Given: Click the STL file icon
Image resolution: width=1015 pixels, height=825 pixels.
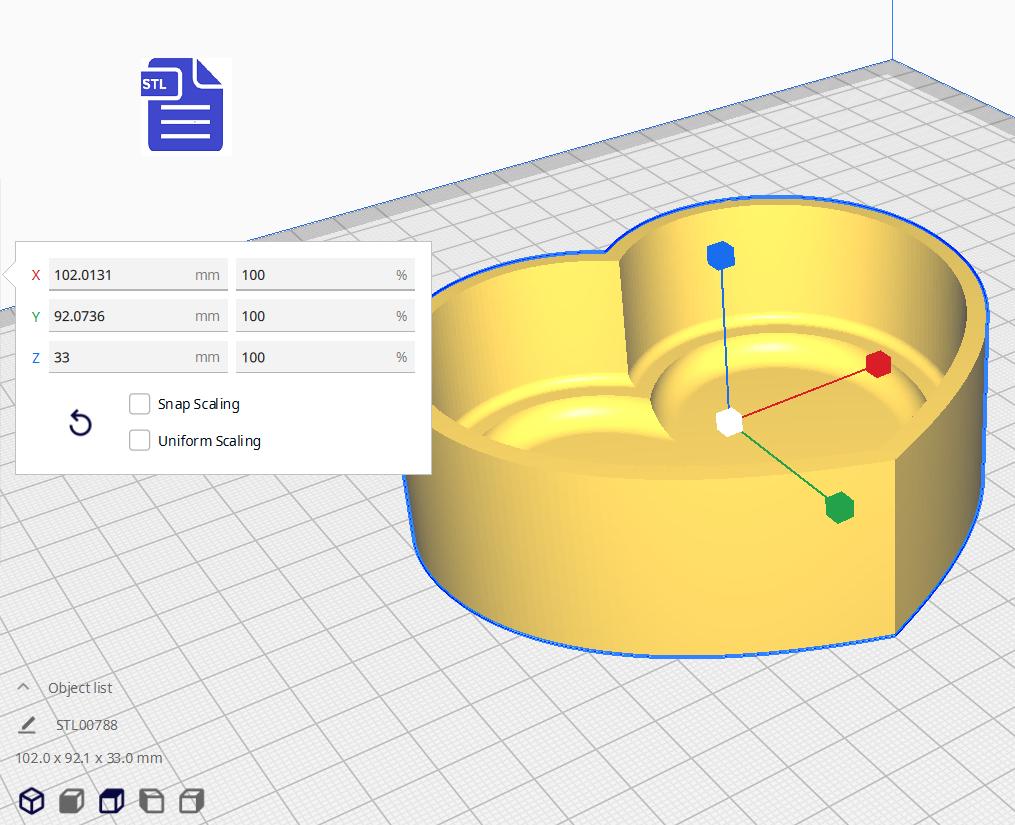Looking at the screenshot, I should pos(186,106).
